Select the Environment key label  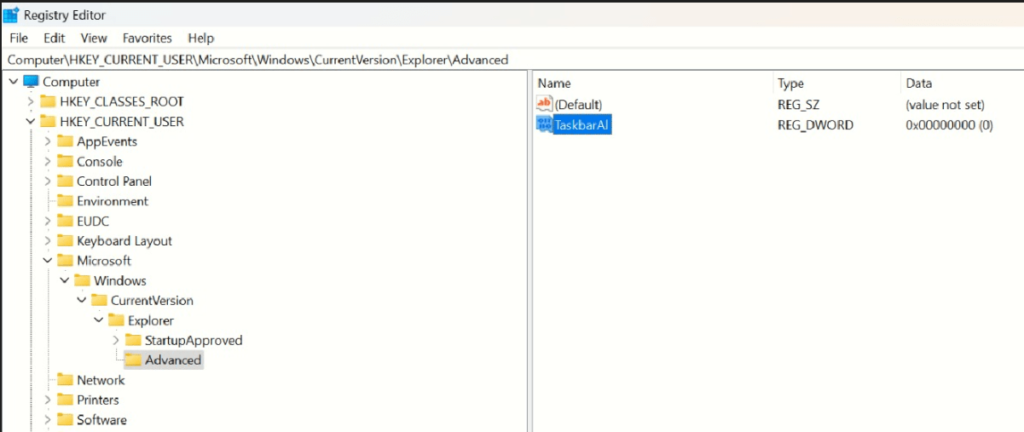coord(112,201)
